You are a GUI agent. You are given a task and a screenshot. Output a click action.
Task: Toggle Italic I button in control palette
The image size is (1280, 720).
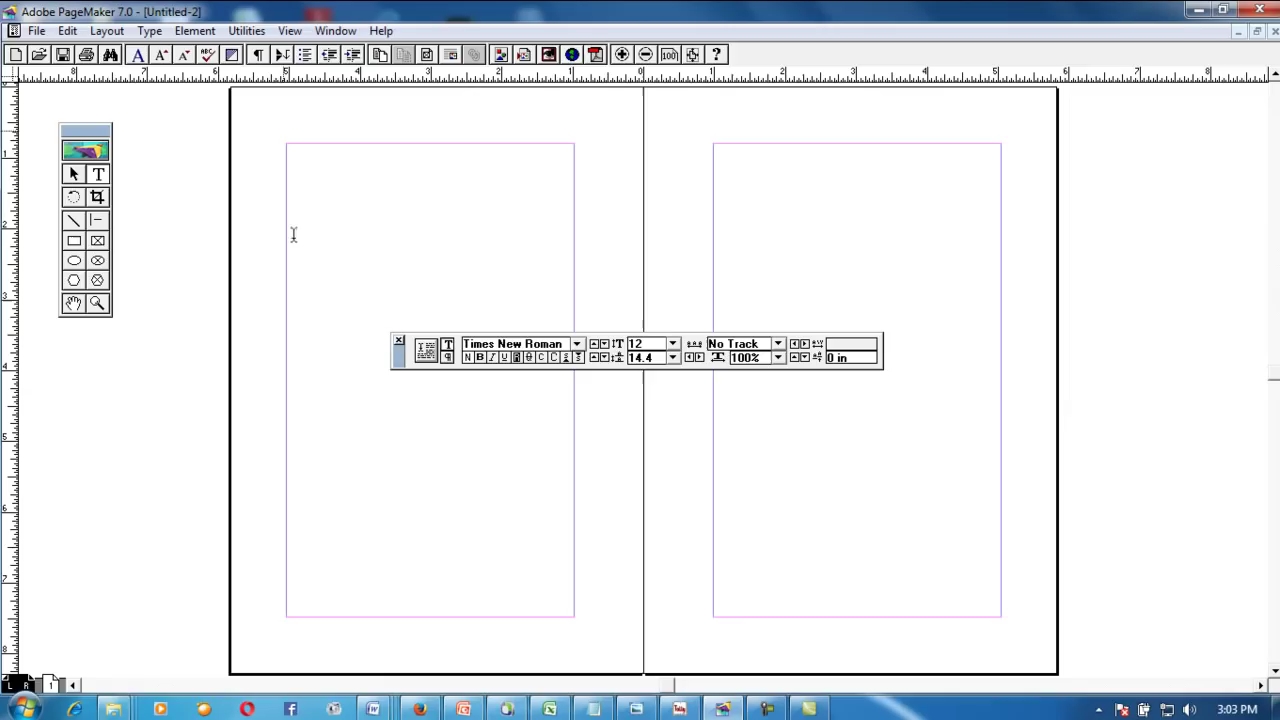pos(492,357)
